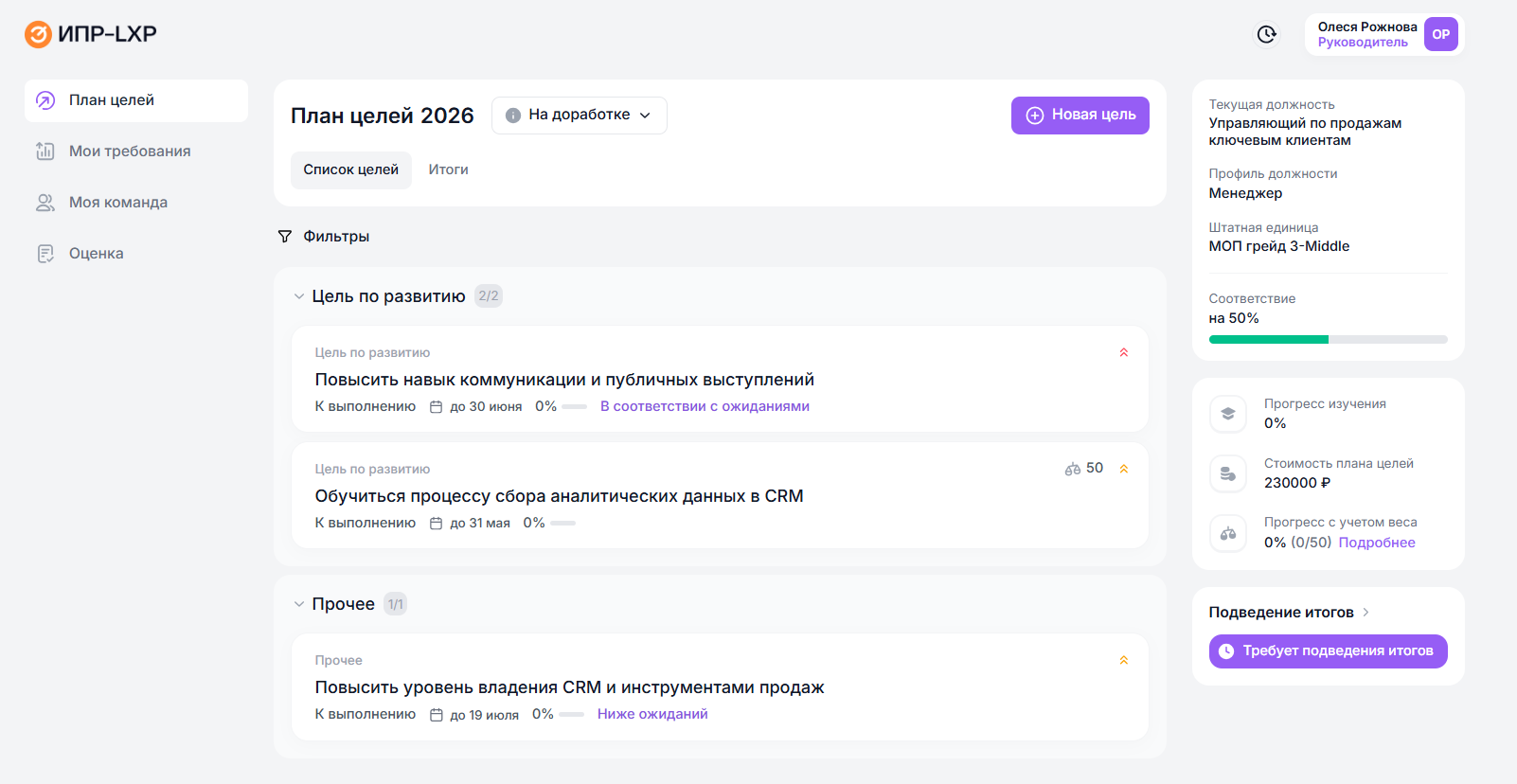Open the goal Обучиться процессу сбора аналитических данных

coord(559,496)
